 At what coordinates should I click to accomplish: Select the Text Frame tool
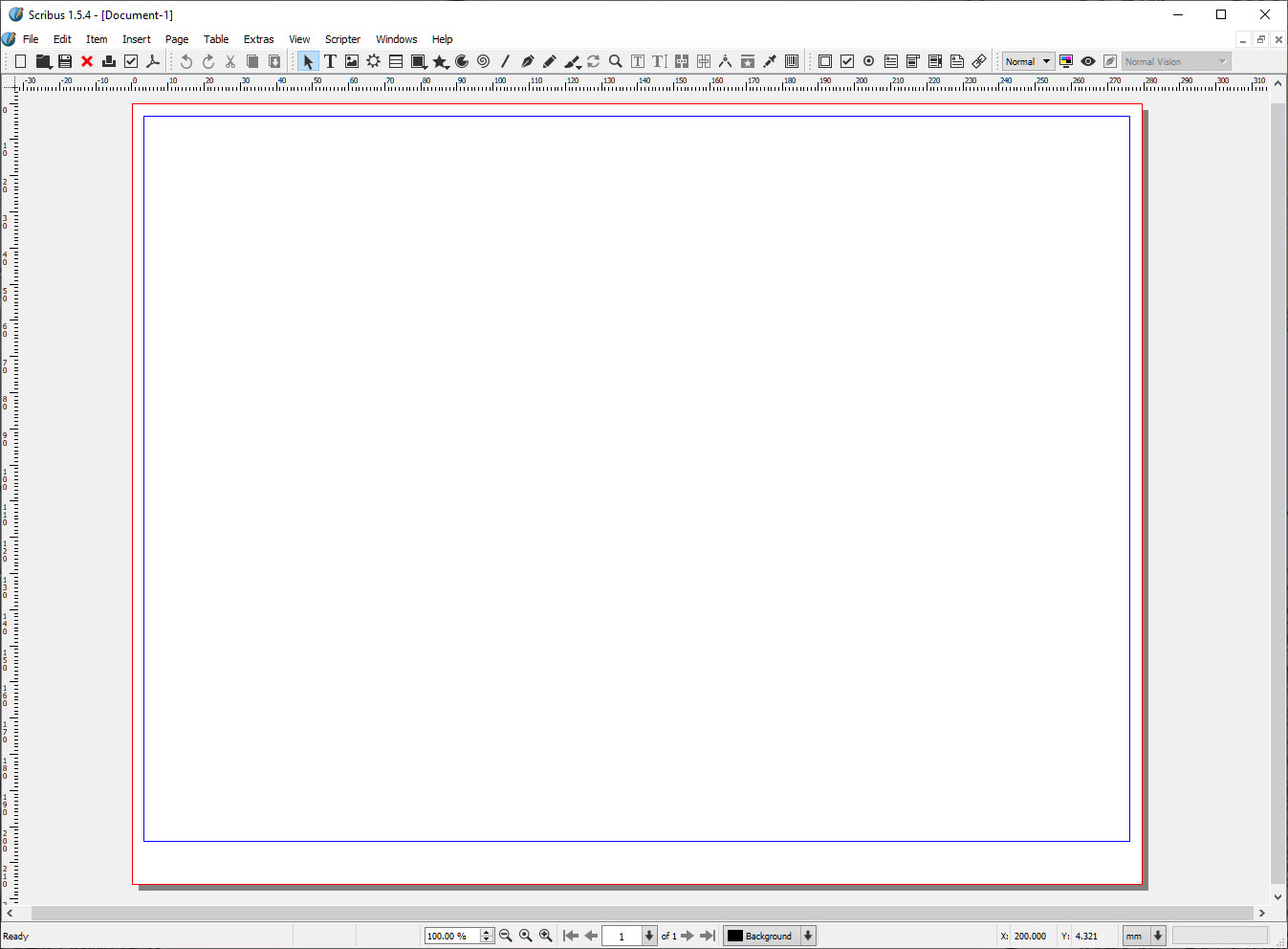pyautogui.click(x=330, y=61)
